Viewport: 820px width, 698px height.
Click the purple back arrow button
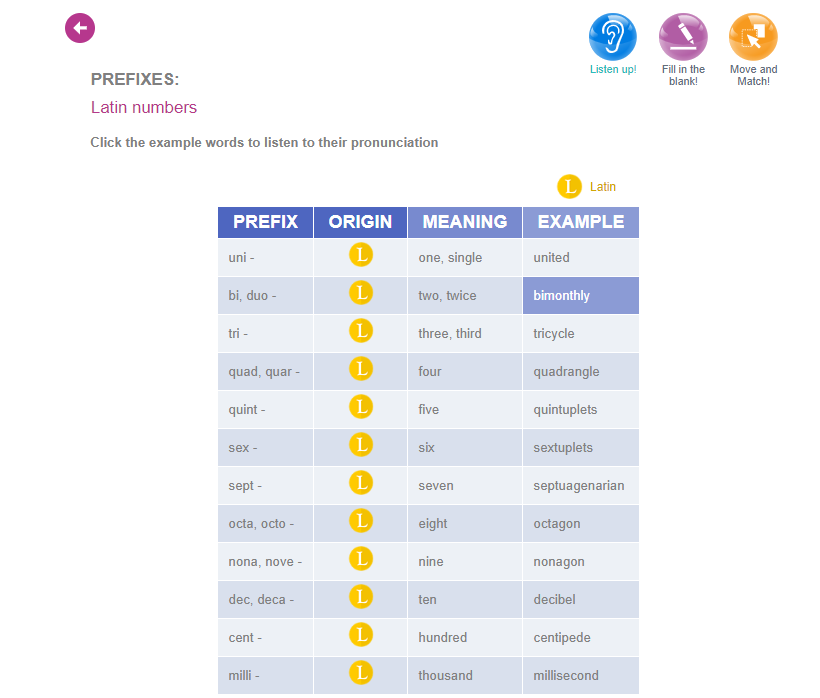[80, 28]
